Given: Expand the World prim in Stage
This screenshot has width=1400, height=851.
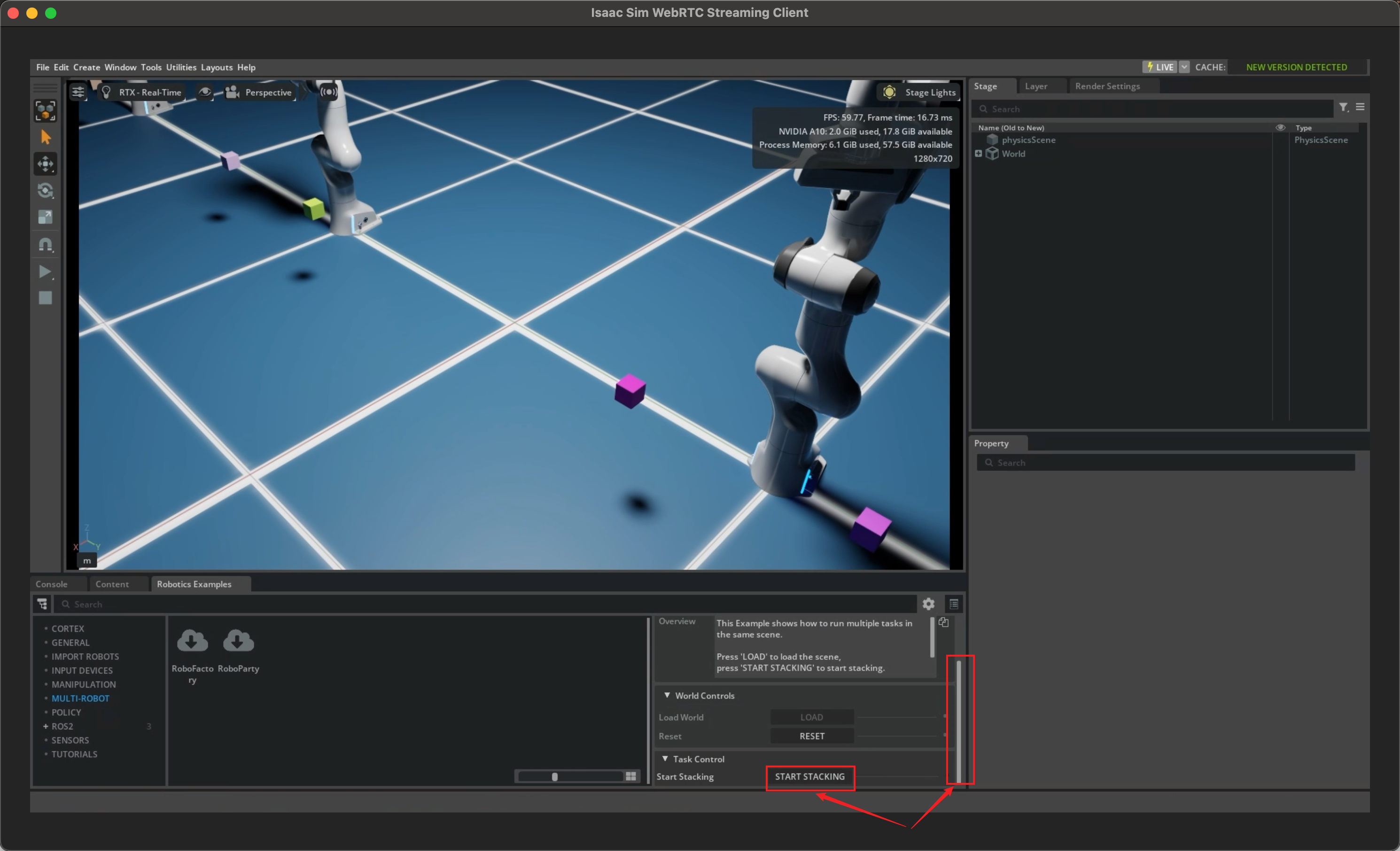Looking at the screenshot, I should pos(979,154).
